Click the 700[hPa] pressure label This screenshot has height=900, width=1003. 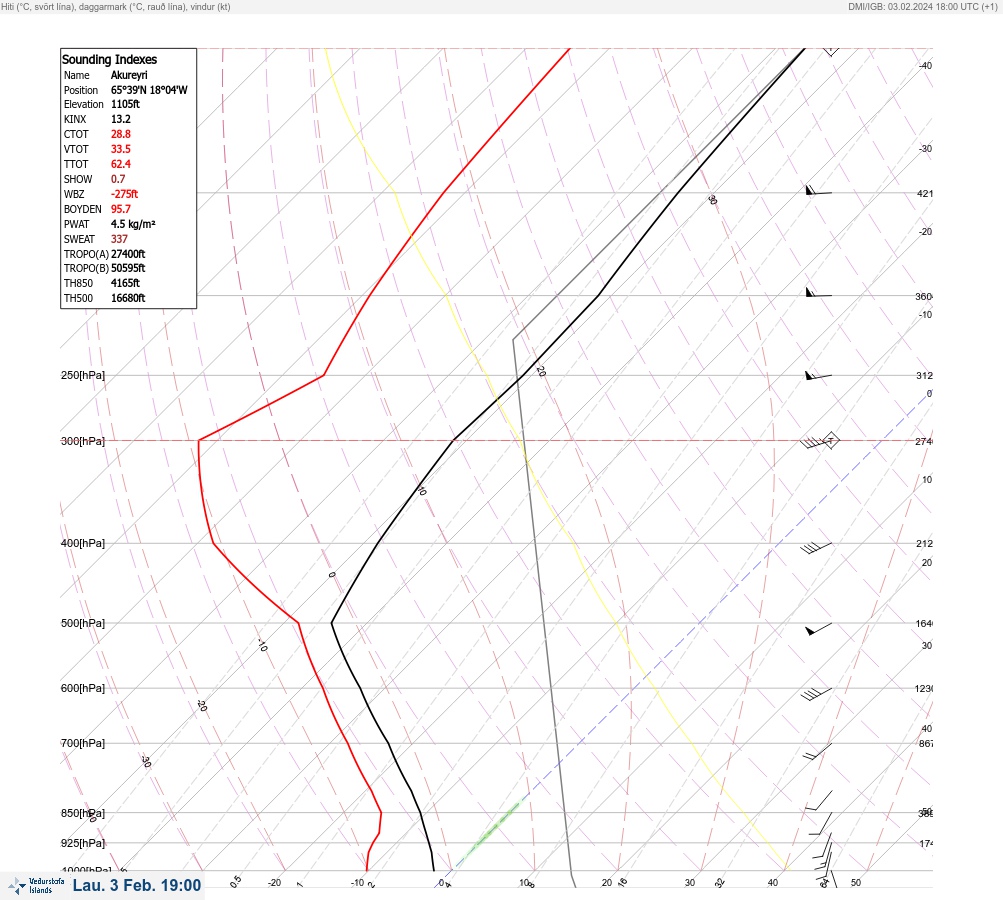tap(83, 744)
